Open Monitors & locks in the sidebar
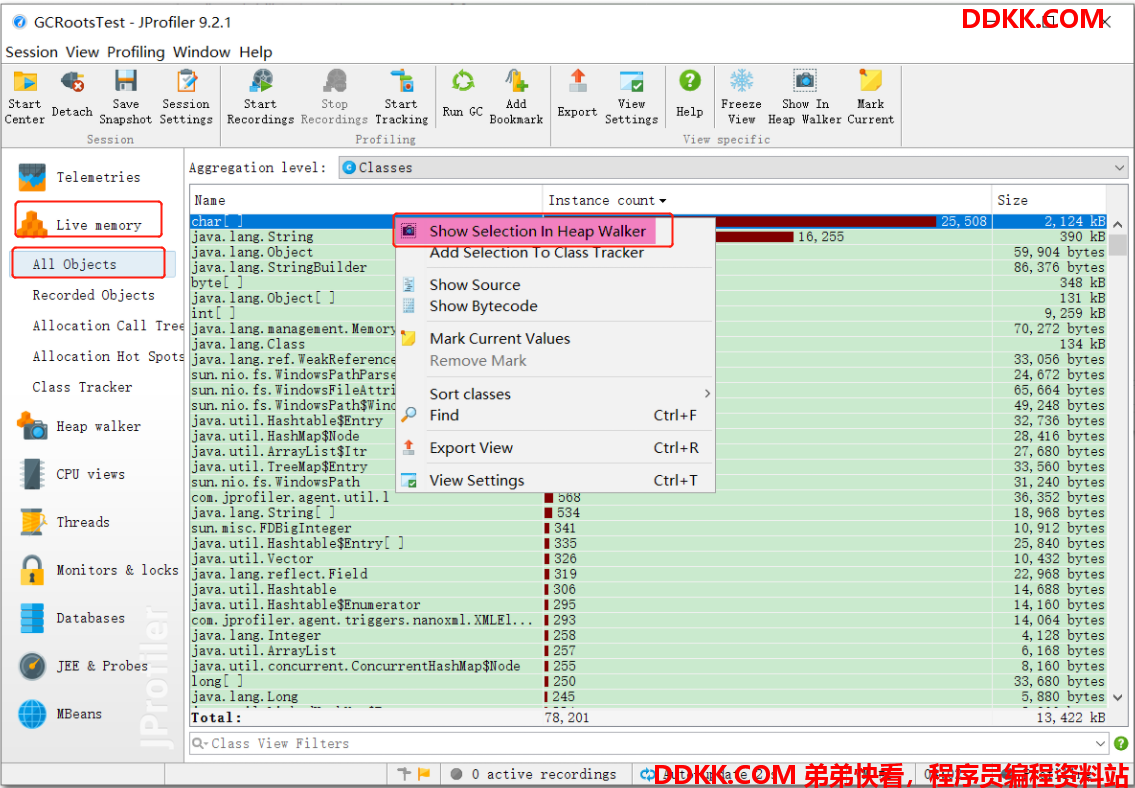1135x788 pixels. point(98,570)
